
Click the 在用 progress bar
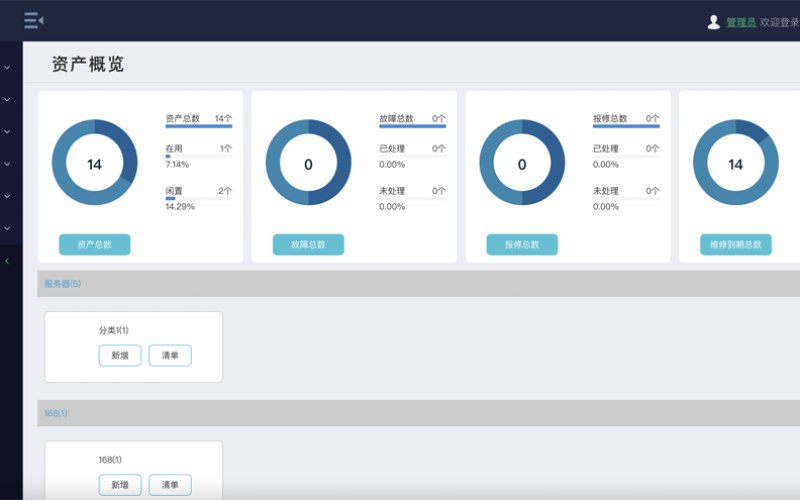[x=198, y=156]
